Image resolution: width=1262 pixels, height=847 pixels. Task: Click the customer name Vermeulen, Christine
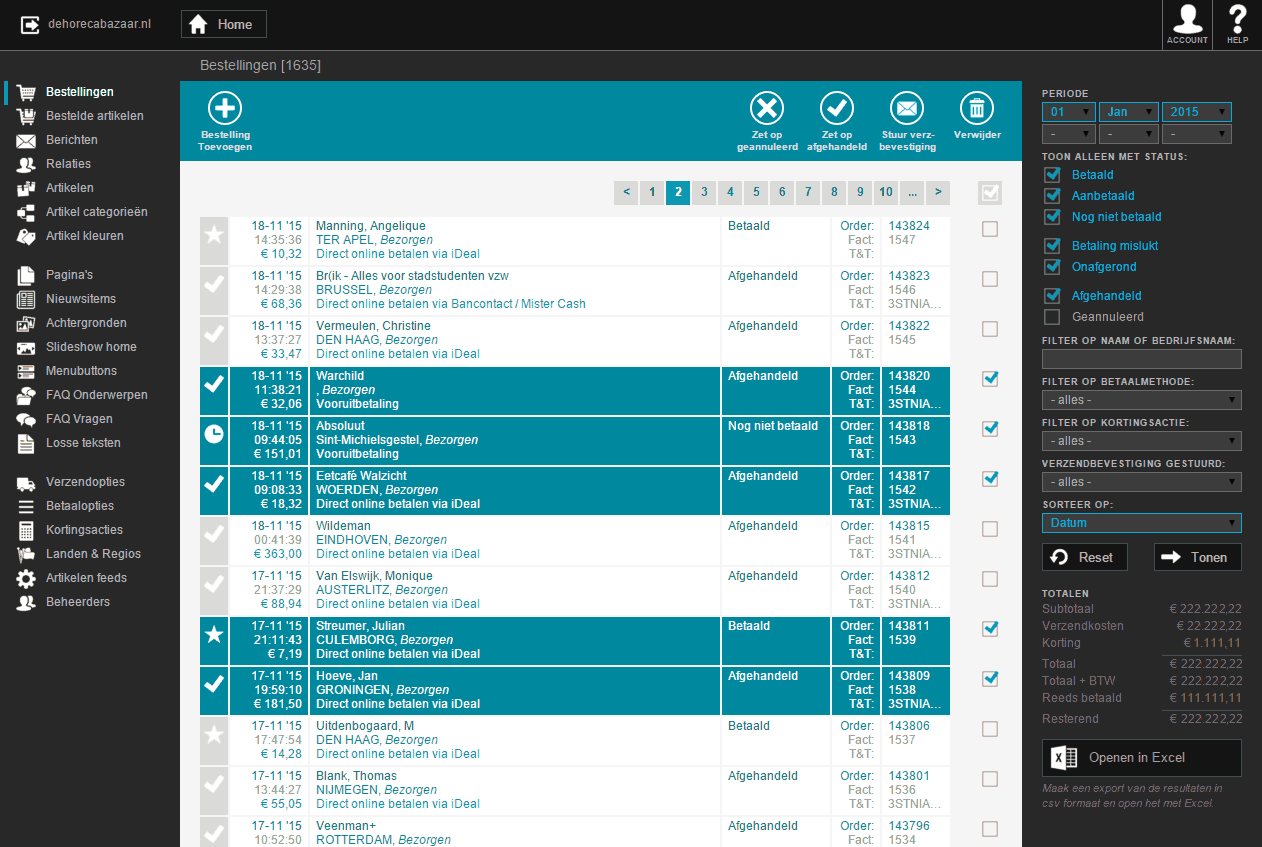click(373, 326)
